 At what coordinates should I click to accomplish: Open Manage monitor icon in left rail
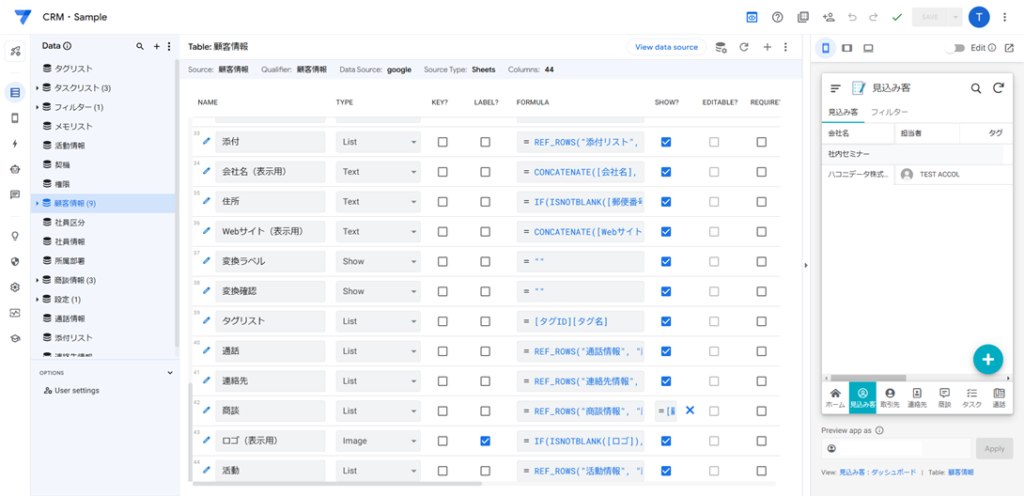point(15,313)
